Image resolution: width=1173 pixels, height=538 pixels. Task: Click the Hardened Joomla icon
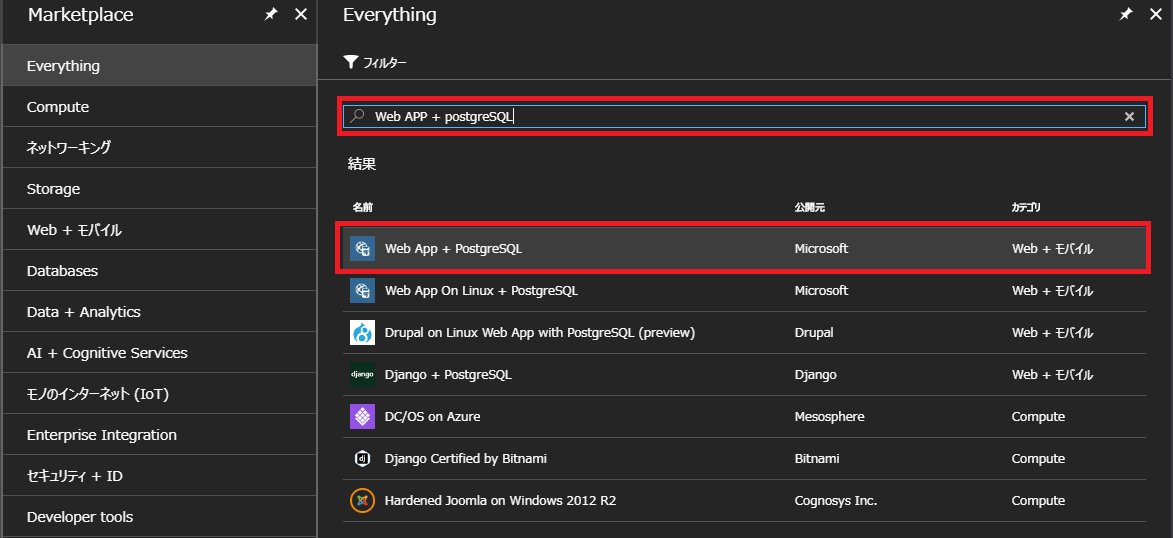362,500
